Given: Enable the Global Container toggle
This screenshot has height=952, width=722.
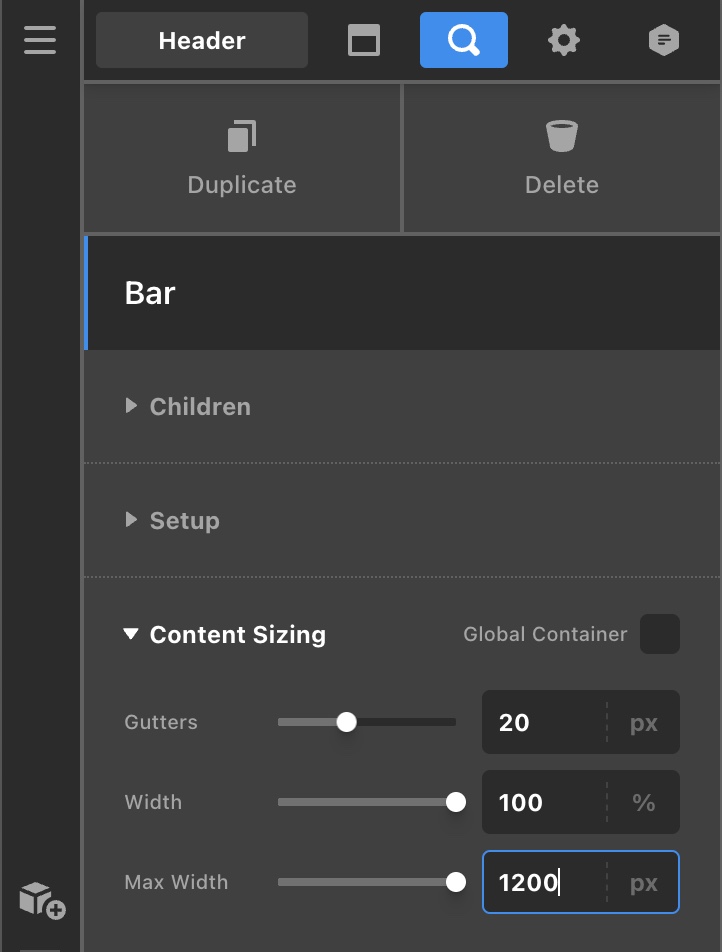Looking at the screenshot, I should click(659, 634).
